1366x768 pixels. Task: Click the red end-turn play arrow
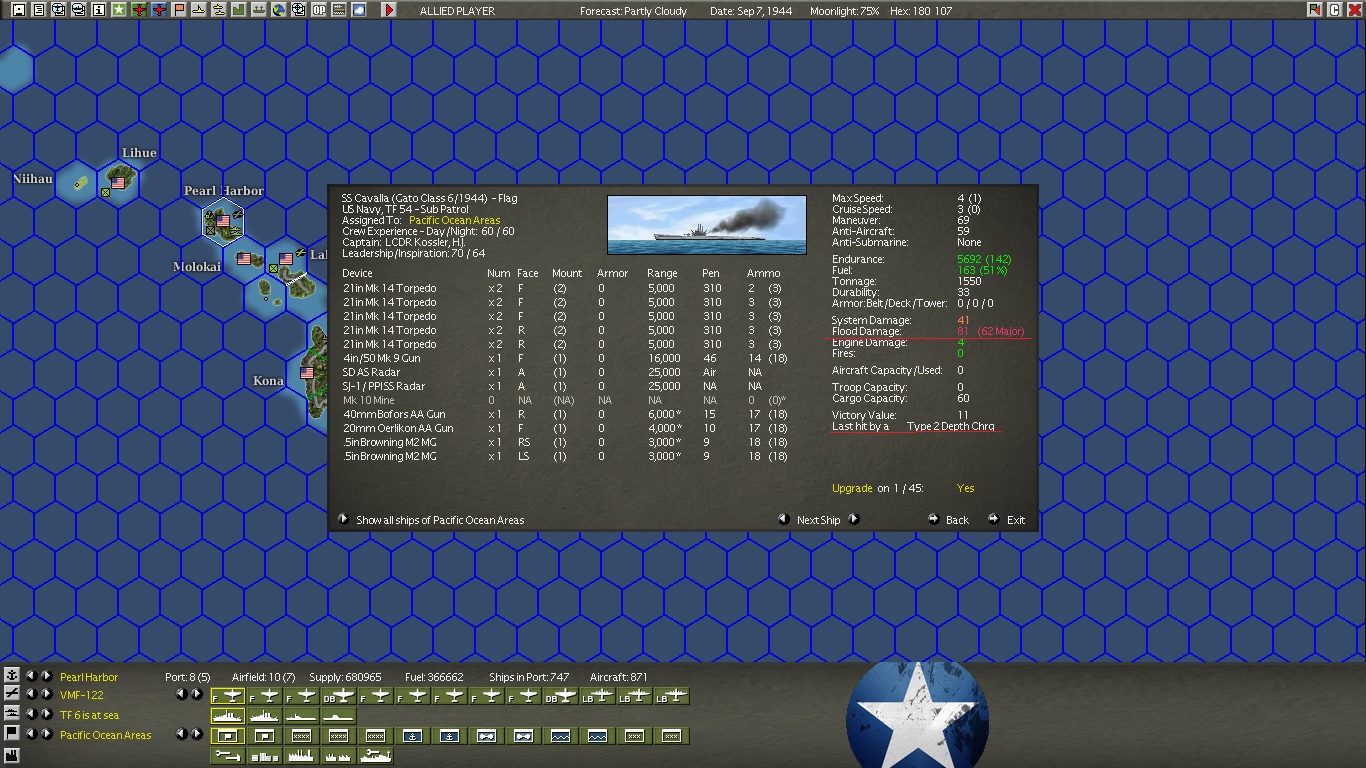point(389,10)
